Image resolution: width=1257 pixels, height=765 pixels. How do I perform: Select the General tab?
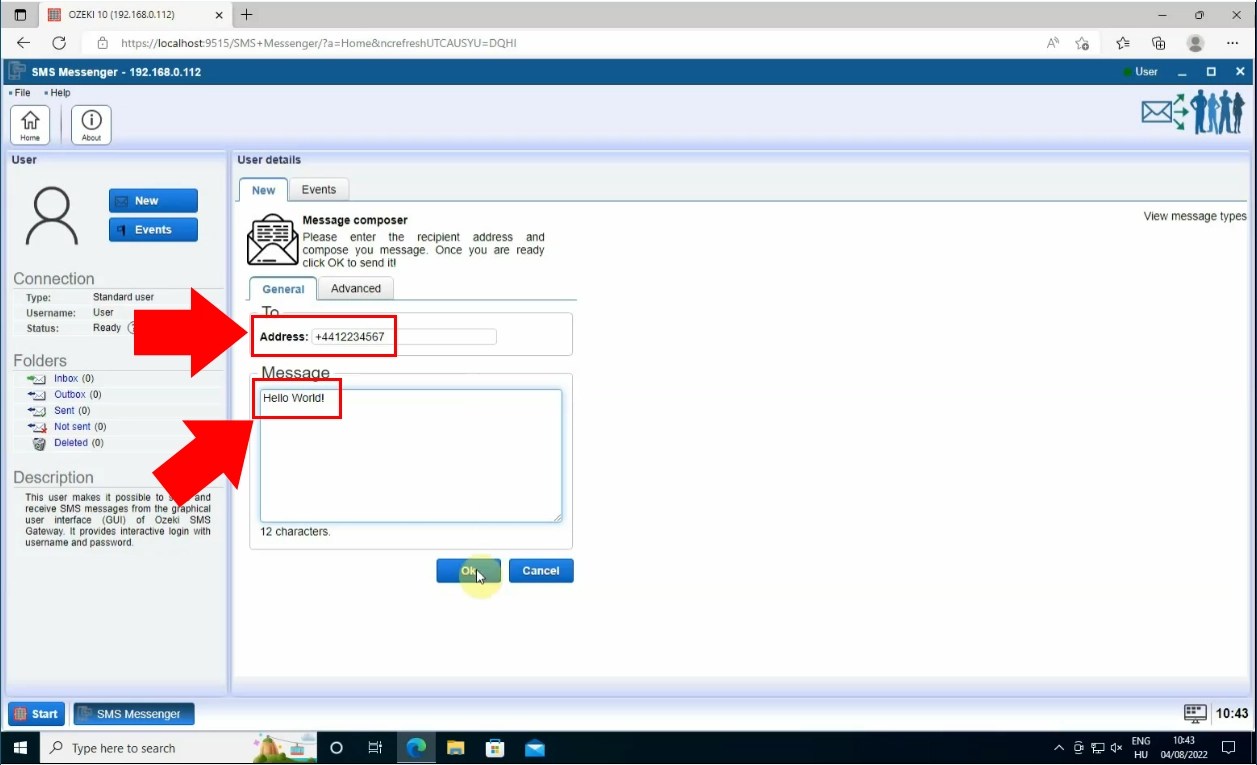tap(283, 289)
